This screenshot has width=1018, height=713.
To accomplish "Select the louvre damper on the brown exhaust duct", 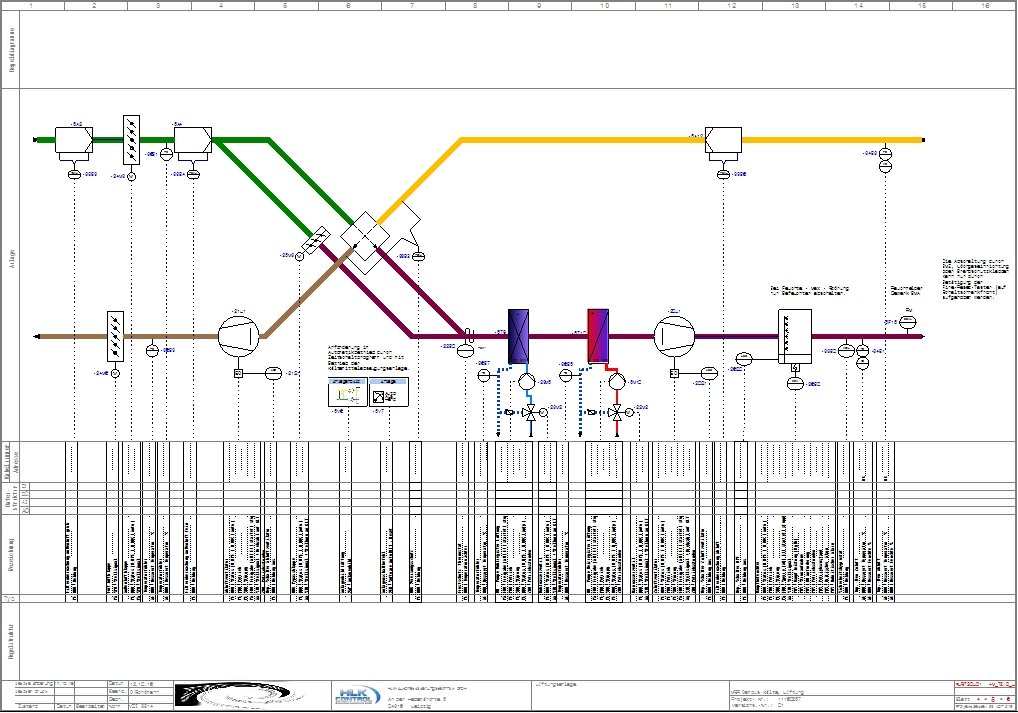I will [116, 336].
